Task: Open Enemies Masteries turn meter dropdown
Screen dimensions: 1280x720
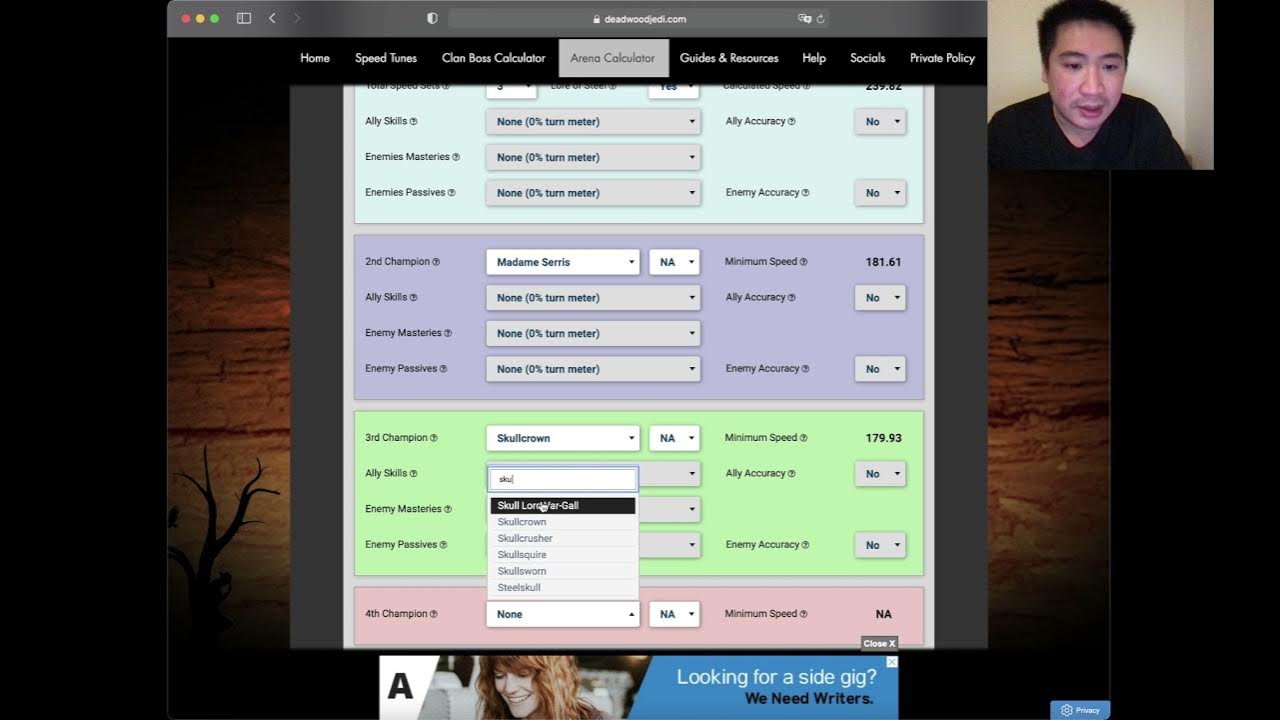Action: tap(593, 157)
